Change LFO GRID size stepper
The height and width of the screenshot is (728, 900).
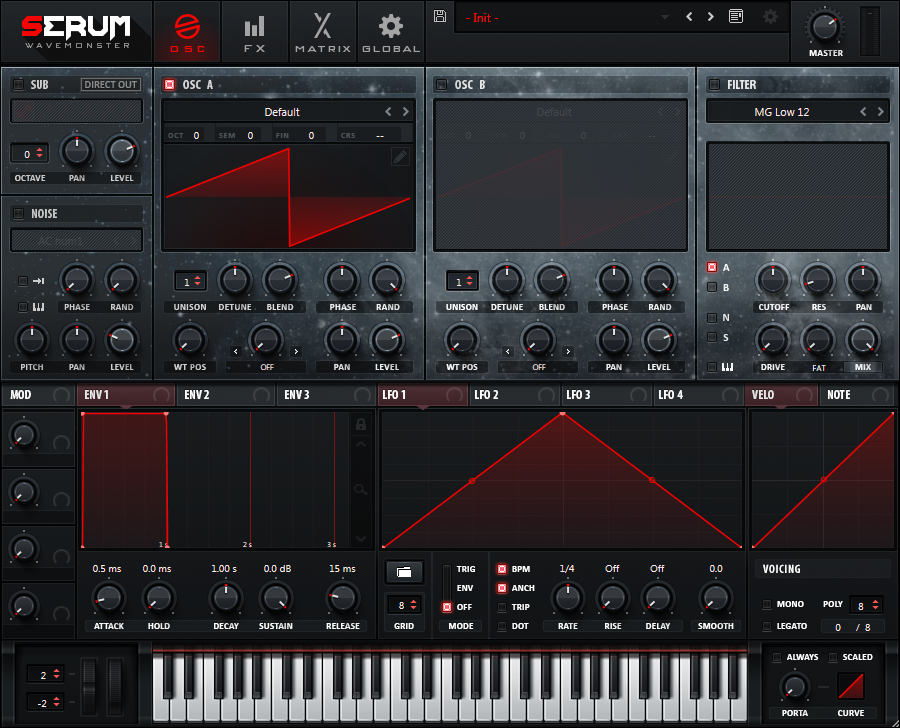[404, 605]
